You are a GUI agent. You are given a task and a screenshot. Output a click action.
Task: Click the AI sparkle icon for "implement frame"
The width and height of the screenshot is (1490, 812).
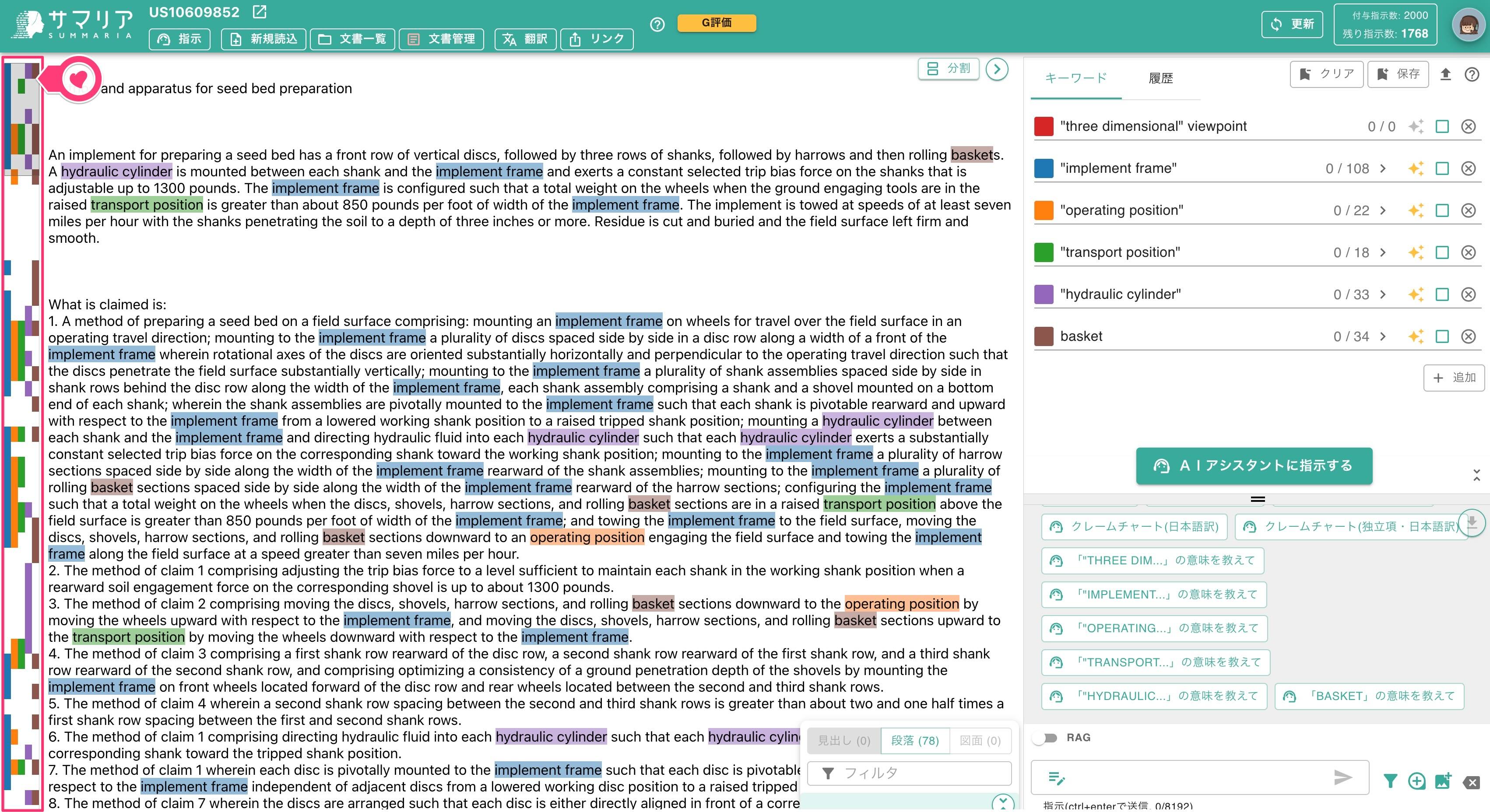(x=1416, y=168)
